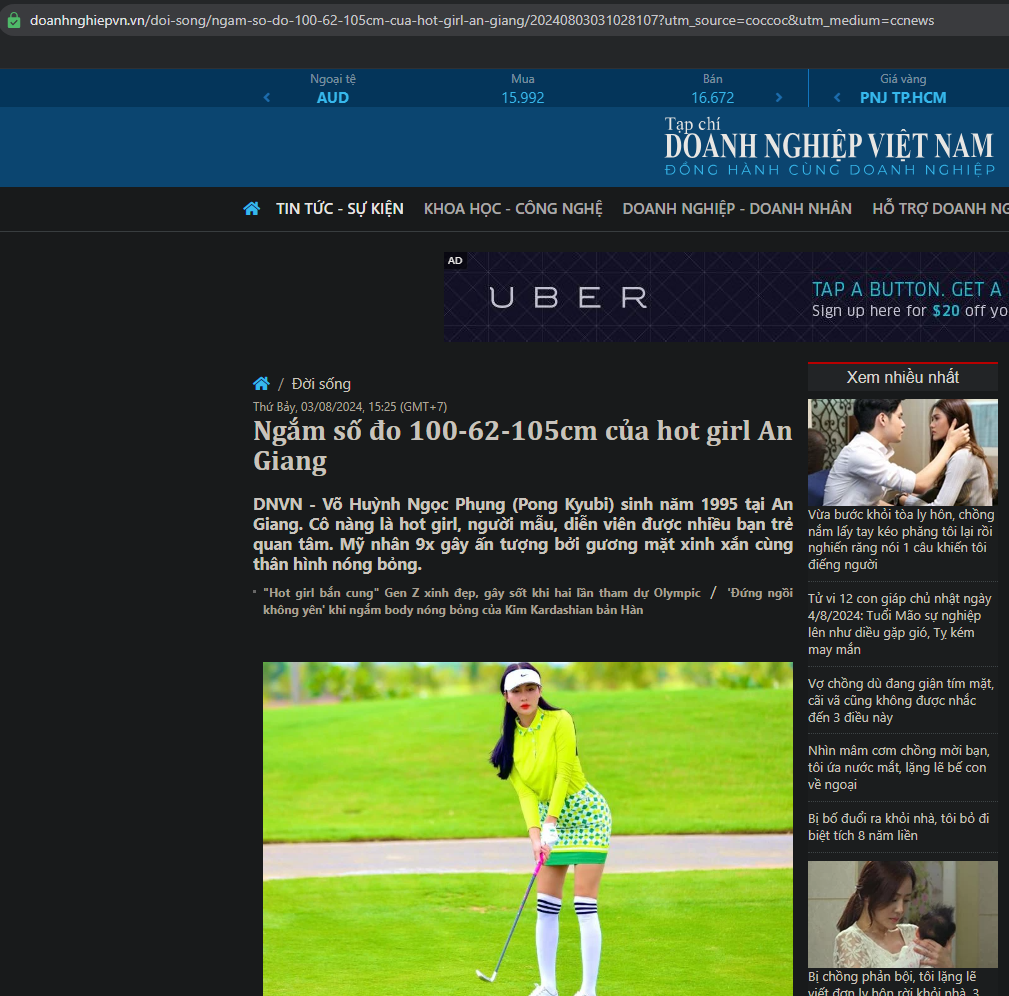The width and height of the screenshot is (1009, 996).
Task: Click the Uber advertisement banner
Action: tap(726, 297)
